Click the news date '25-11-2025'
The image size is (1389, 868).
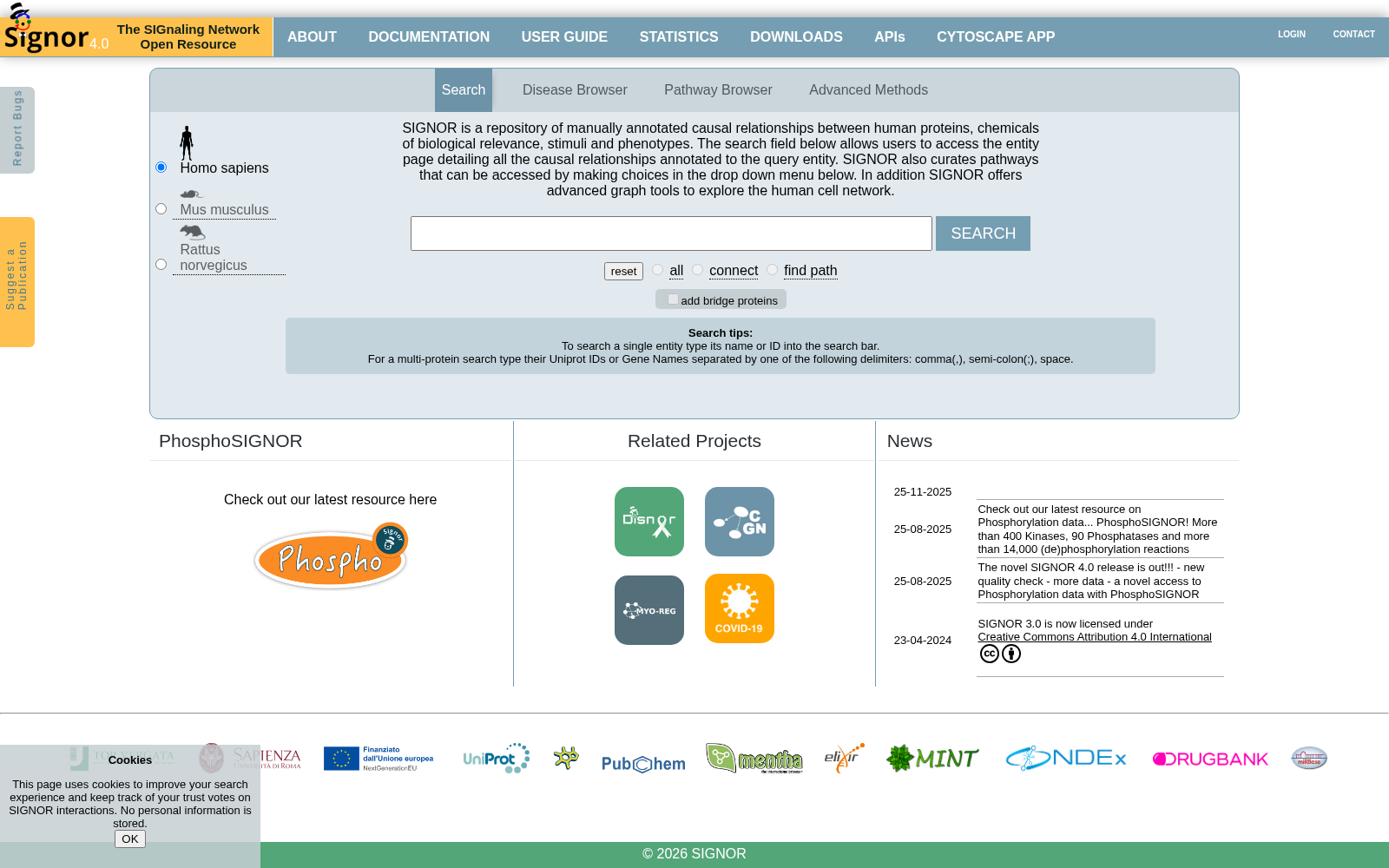tap(923, 492)
